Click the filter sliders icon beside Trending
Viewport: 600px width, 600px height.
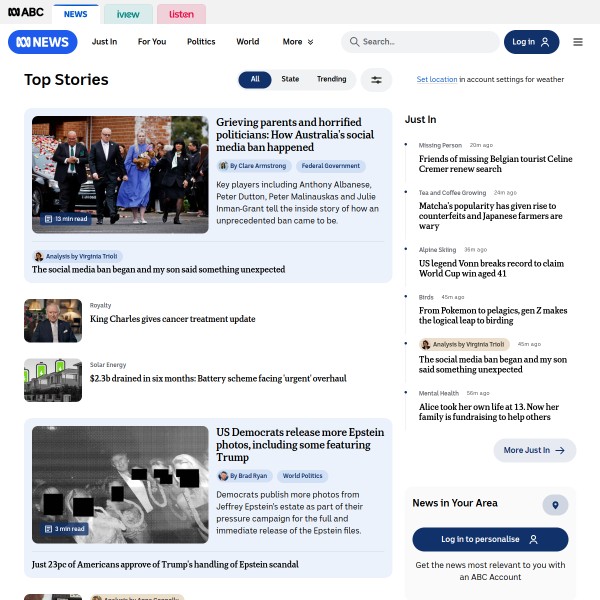tap(376, 80)
